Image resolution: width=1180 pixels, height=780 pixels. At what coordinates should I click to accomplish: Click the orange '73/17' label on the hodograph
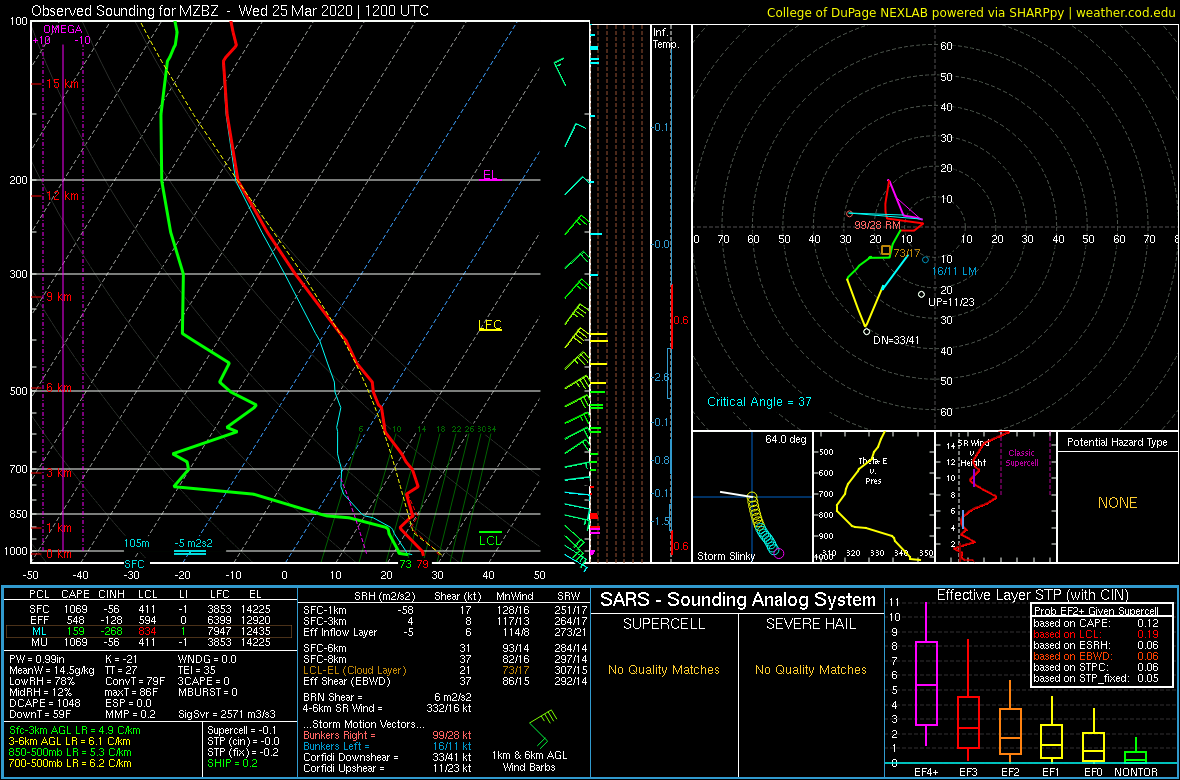[908, 253]
